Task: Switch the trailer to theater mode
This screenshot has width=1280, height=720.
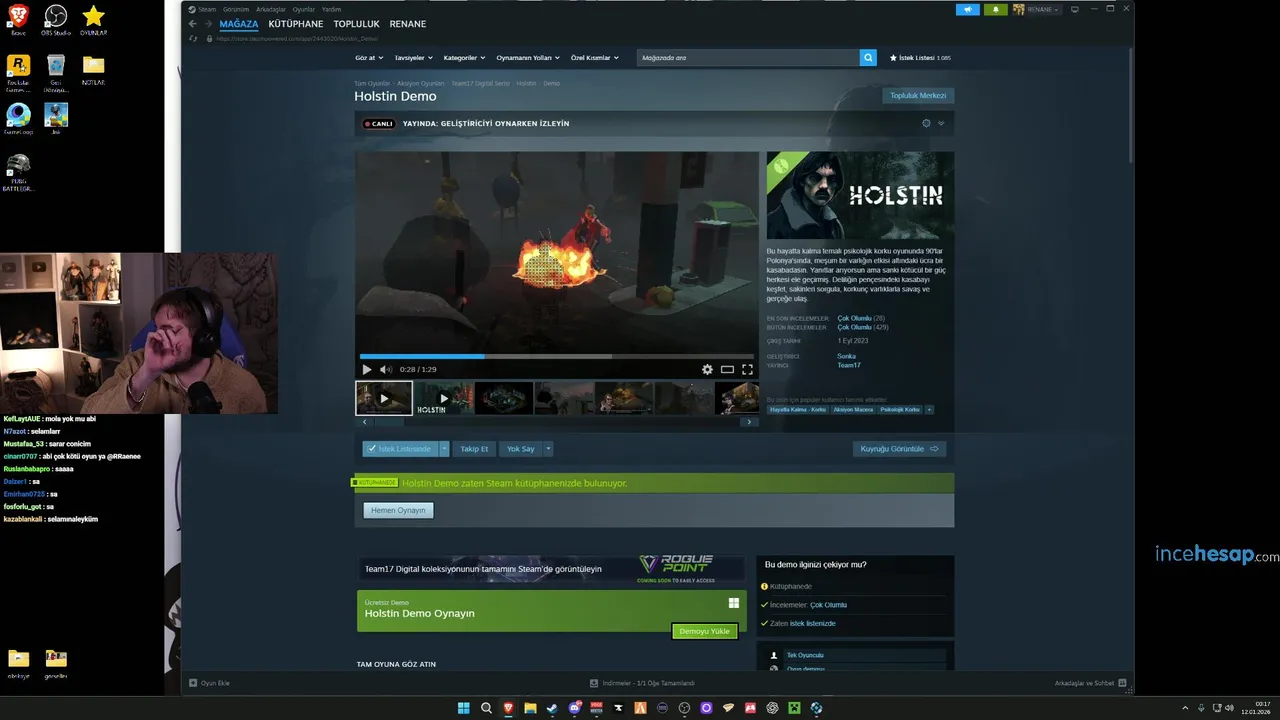Action: 727,370
